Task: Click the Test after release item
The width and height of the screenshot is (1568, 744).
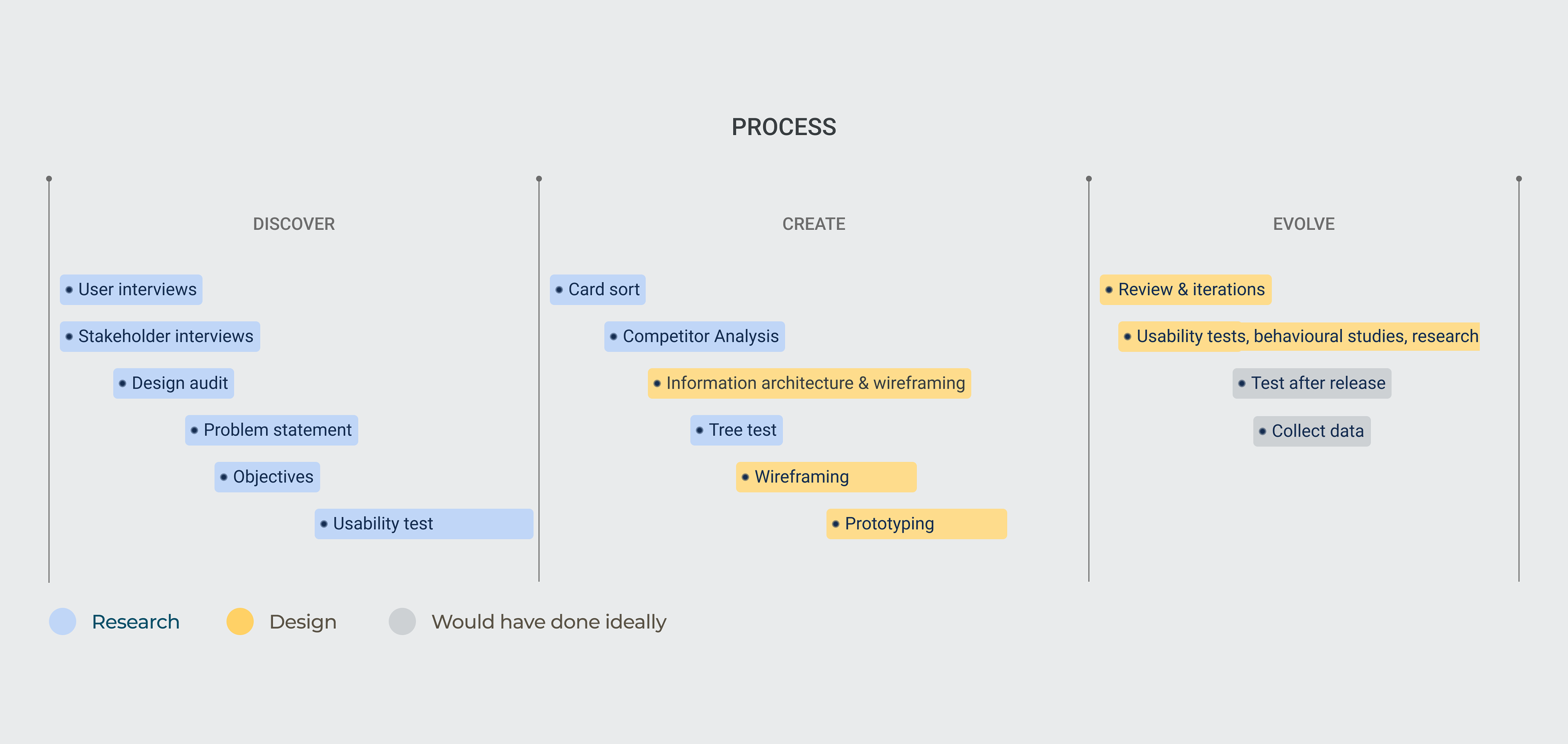Action: 1312,384
